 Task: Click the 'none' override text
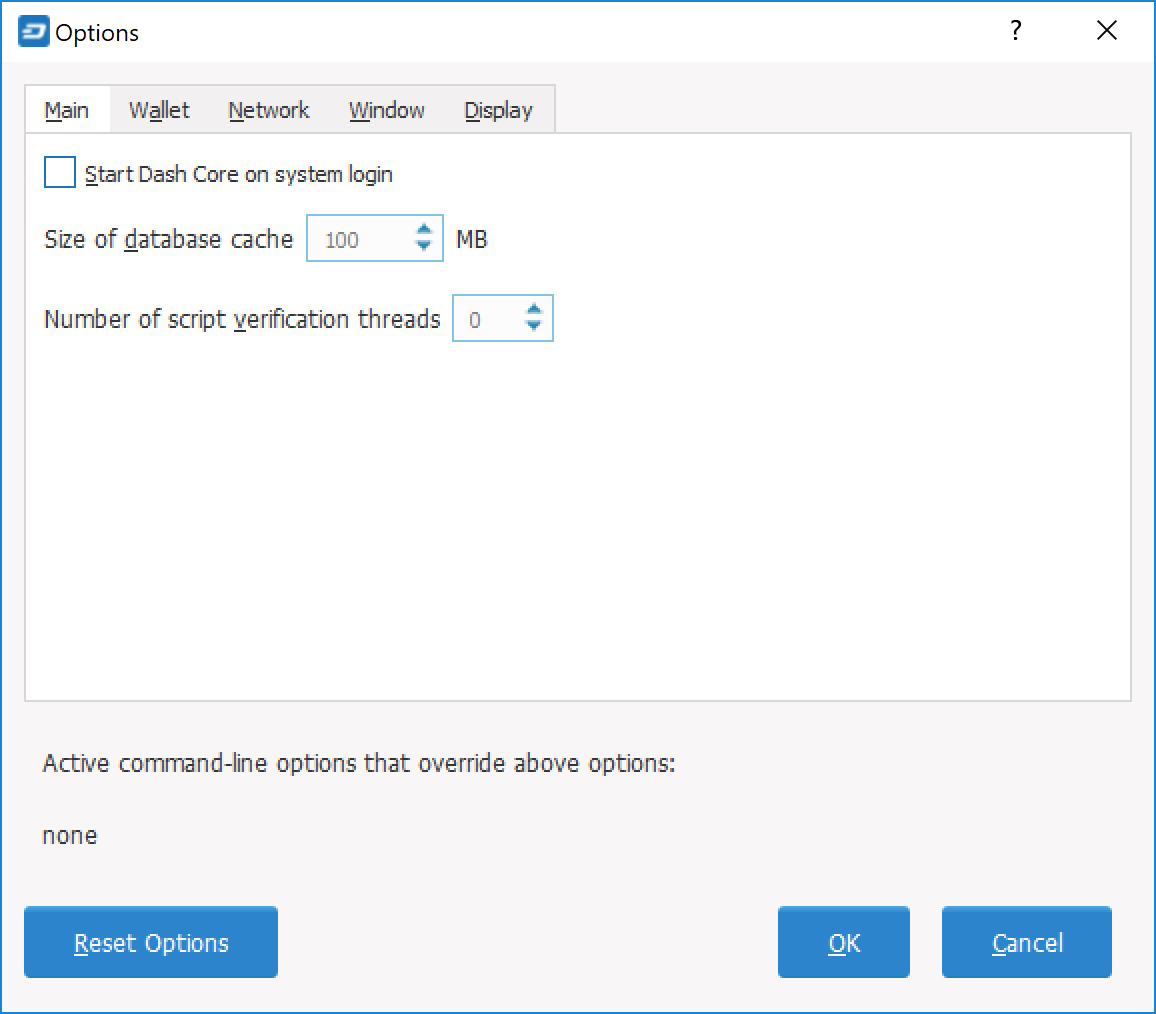click(70, 836)
